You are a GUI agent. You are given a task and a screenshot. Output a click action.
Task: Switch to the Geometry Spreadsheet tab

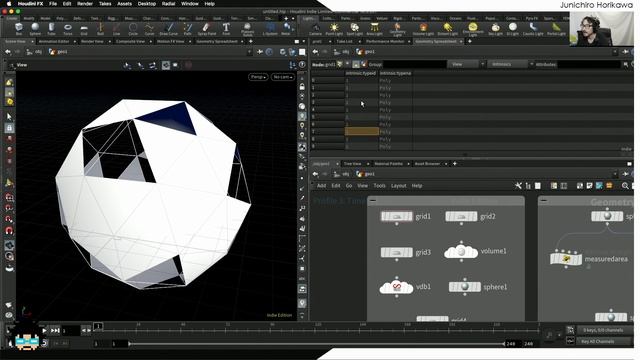click(436, 42)
